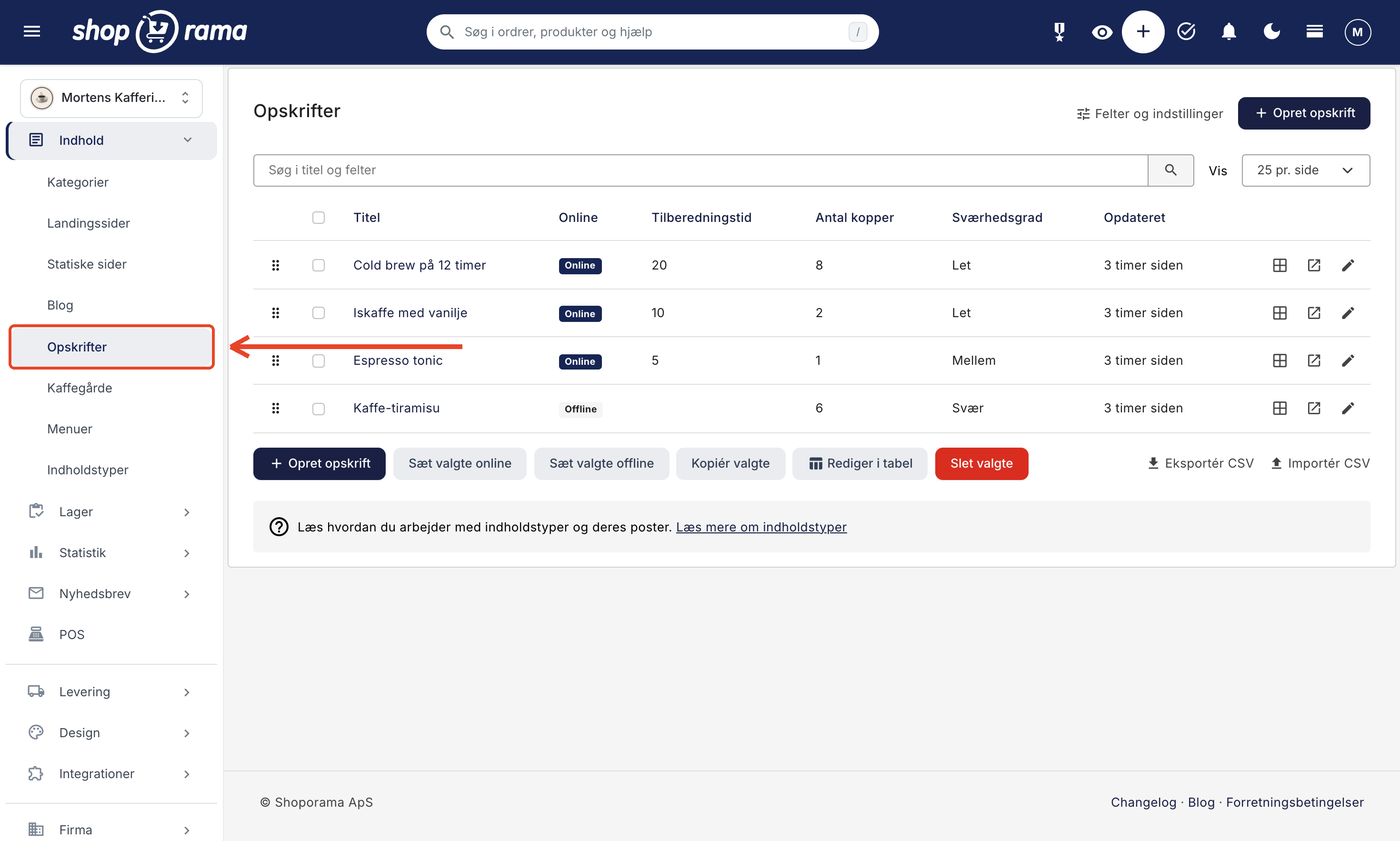Check the Iskaffe med vanilje checkbox

click(319, 313)
